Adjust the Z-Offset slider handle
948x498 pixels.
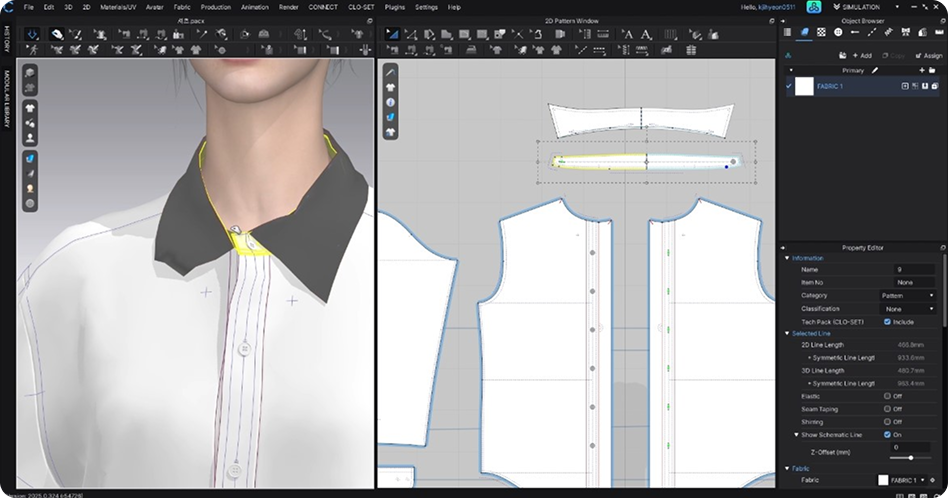click(x=910, y=458)
